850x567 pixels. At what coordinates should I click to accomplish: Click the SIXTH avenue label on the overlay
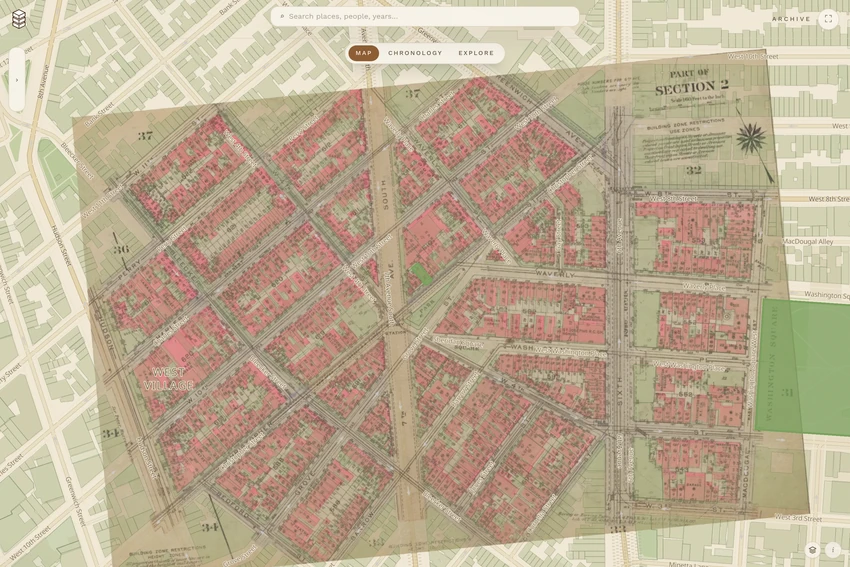[x=620, y=389]
